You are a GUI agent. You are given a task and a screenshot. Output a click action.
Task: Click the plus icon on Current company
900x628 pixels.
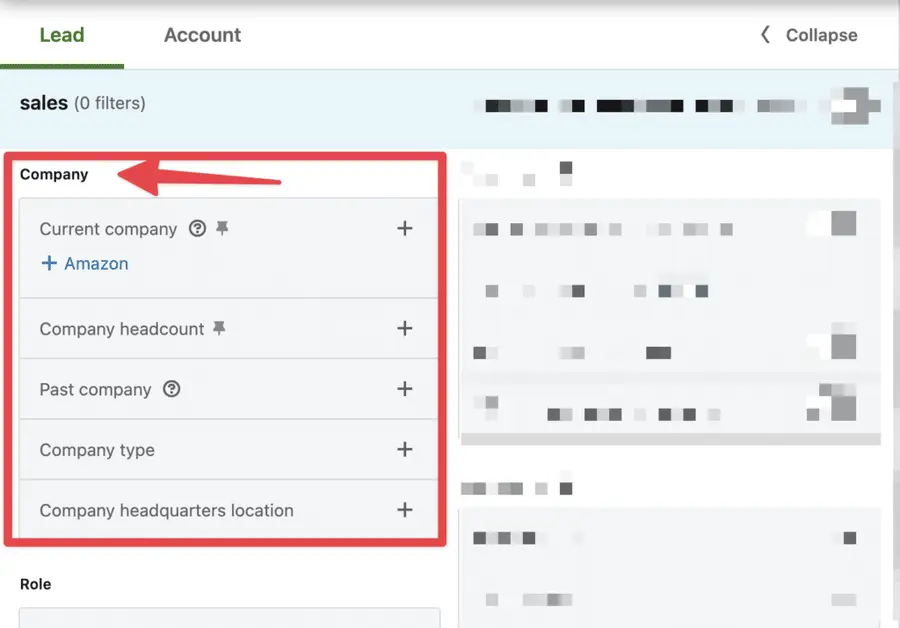[405, 228]
